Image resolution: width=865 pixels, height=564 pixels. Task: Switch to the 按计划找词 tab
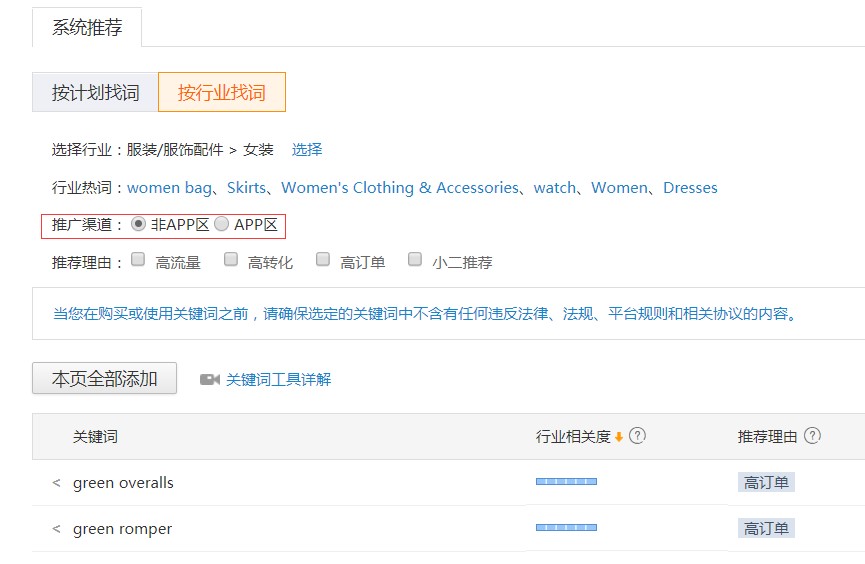tap(95, 93)
